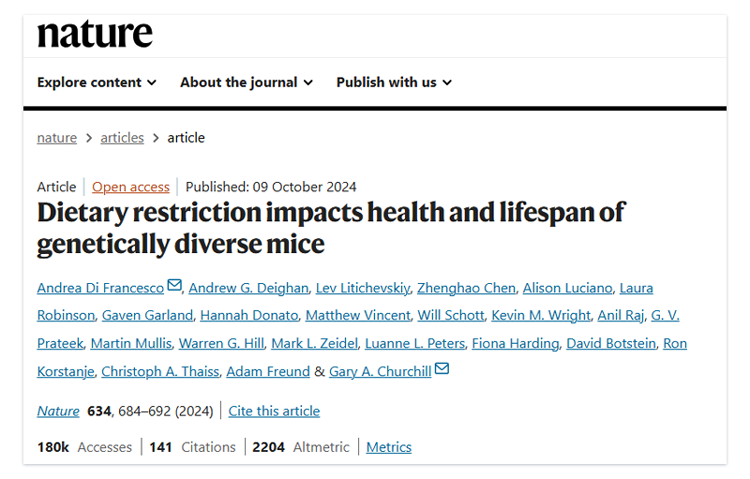Open the Nature journal link in citation
Viewport: 750px width, 479px height.
point(57,411)
